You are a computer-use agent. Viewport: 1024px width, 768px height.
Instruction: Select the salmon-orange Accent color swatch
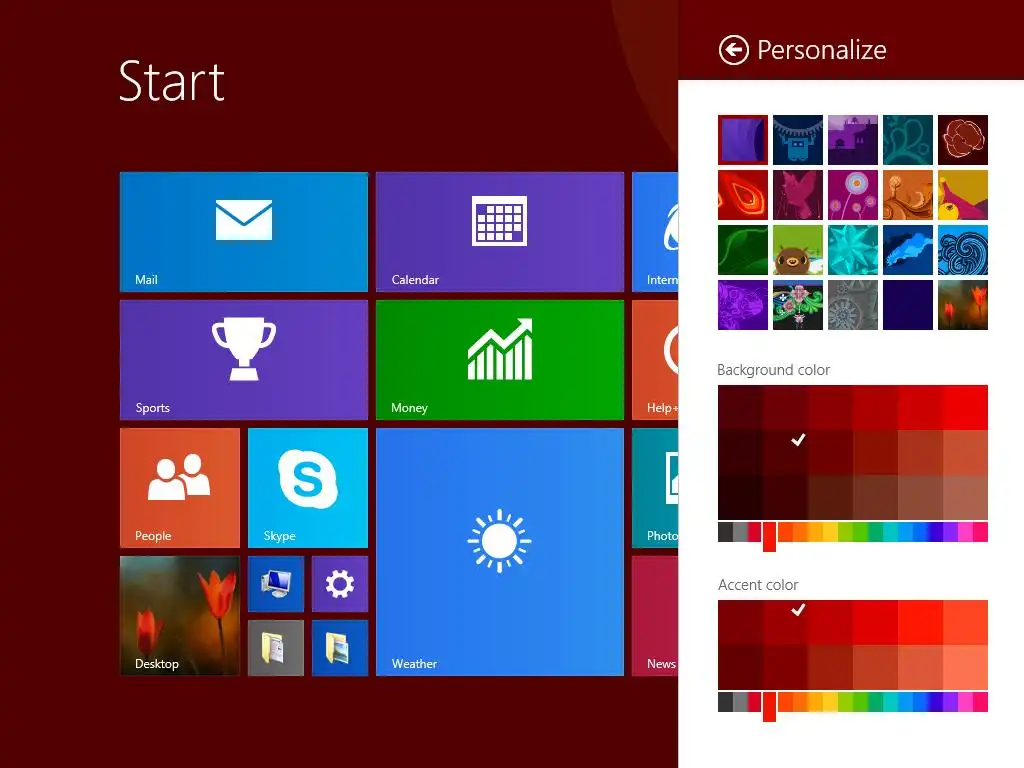[965, 667]
